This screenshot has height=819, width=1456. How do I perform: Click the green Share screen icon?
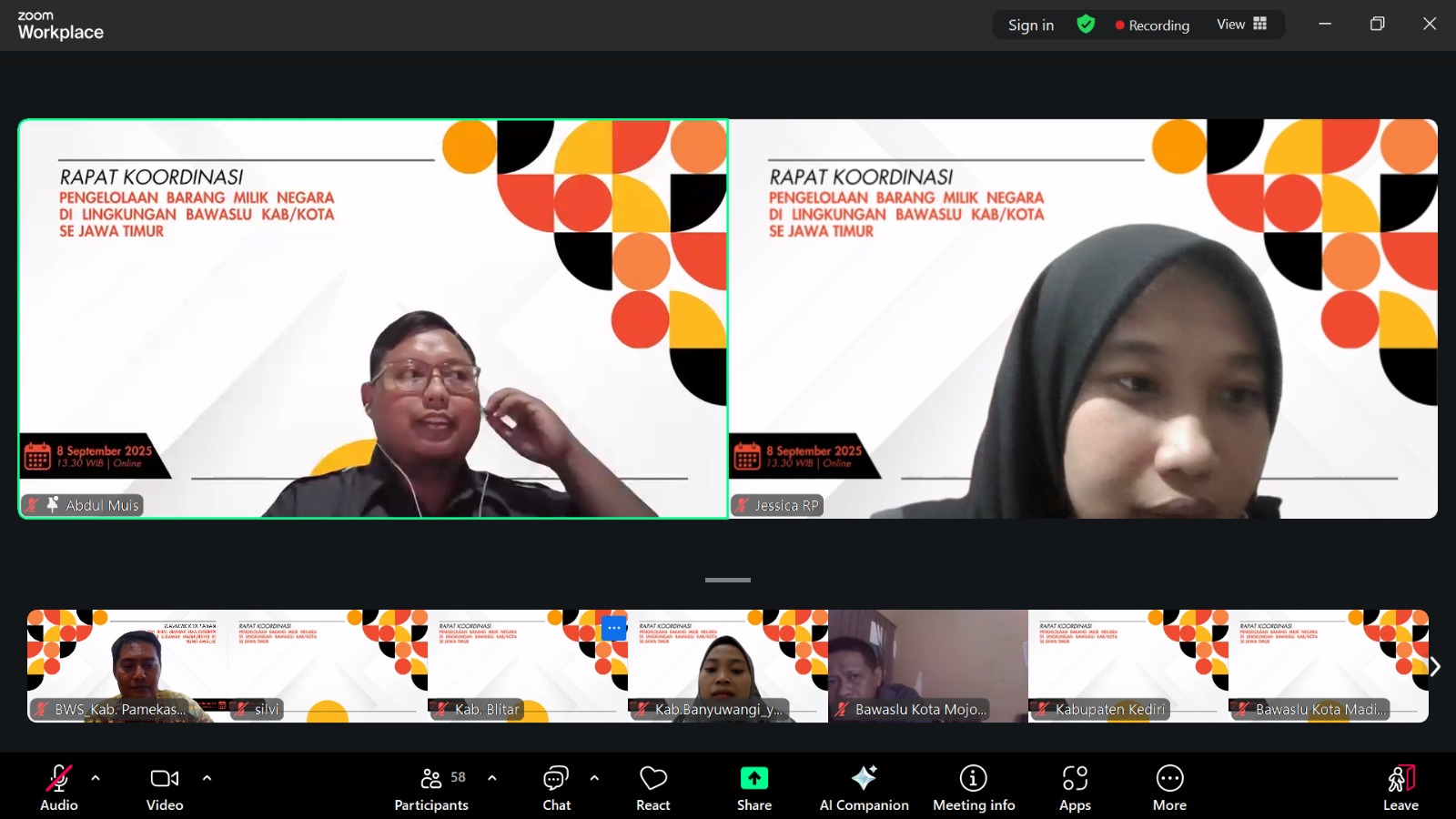click(753, 779)
